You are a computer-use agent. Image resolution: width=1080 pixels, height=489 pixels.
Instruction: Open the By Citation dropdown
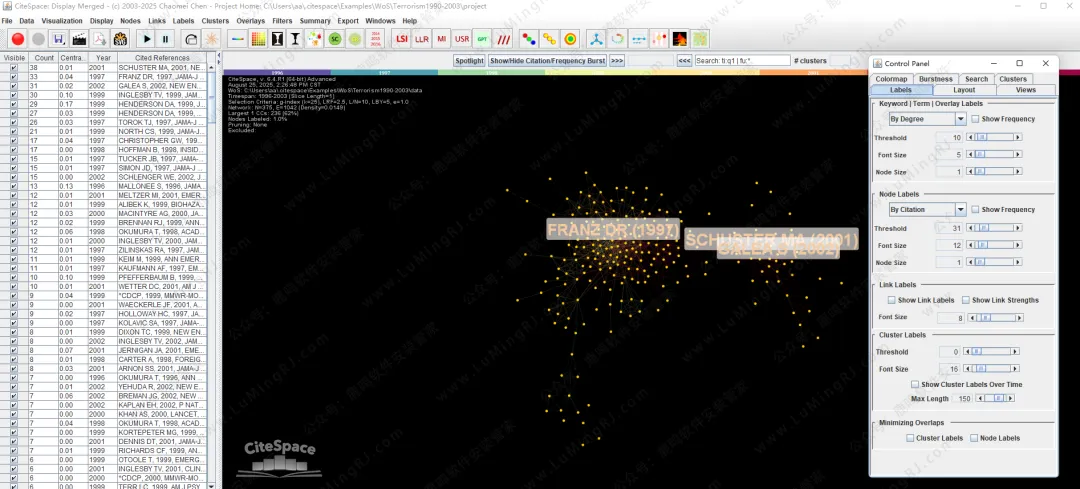click(x=928, y=210)
